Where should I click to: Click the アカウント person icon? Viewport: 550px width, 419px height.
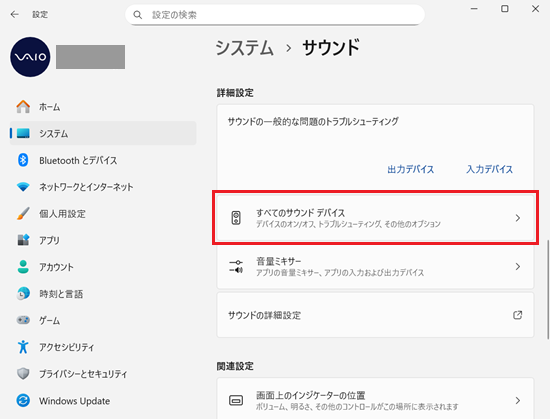pyautogui.click(x=23, y=266)
